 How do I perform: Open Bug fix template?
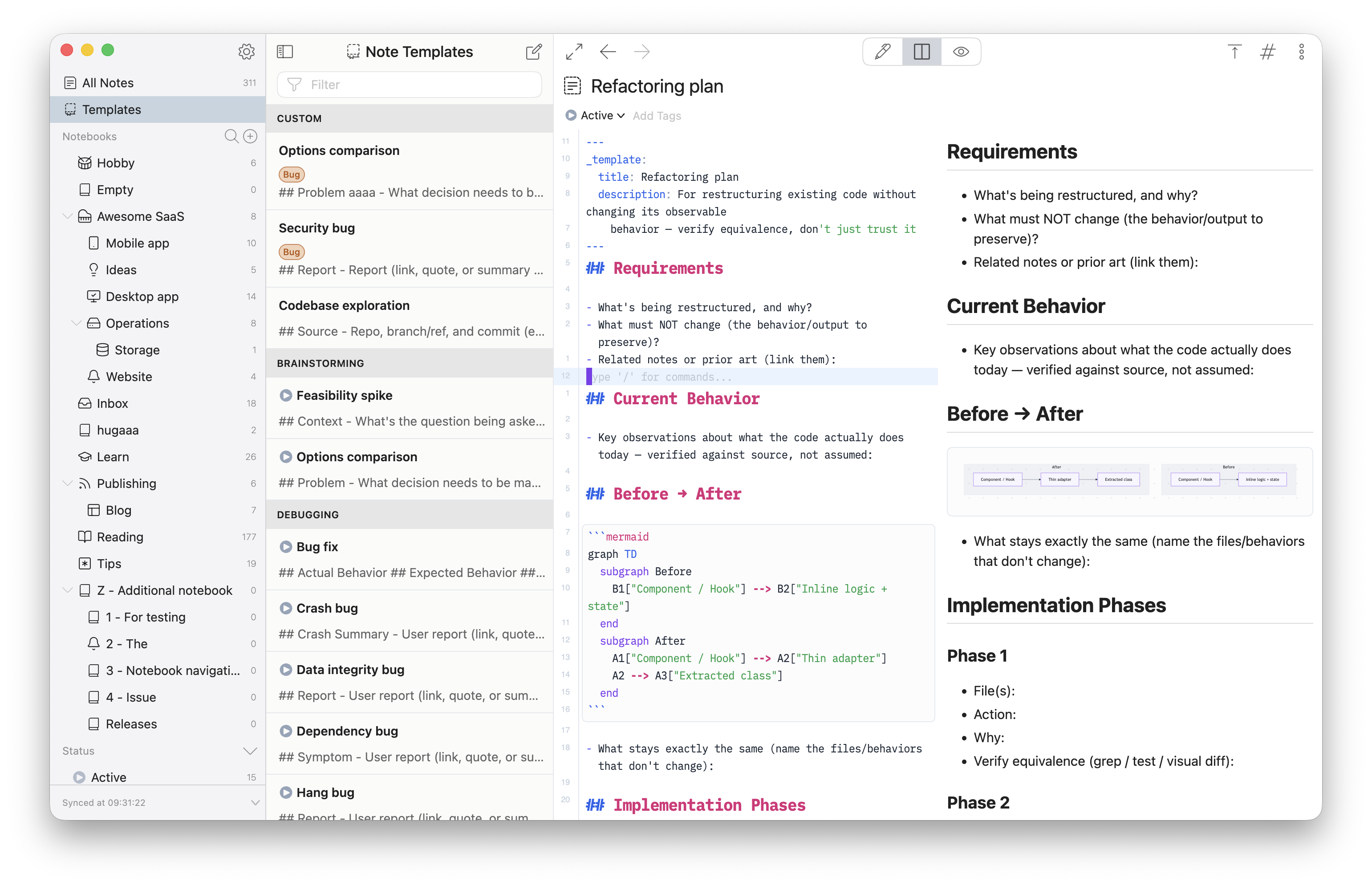click(410, 559)
